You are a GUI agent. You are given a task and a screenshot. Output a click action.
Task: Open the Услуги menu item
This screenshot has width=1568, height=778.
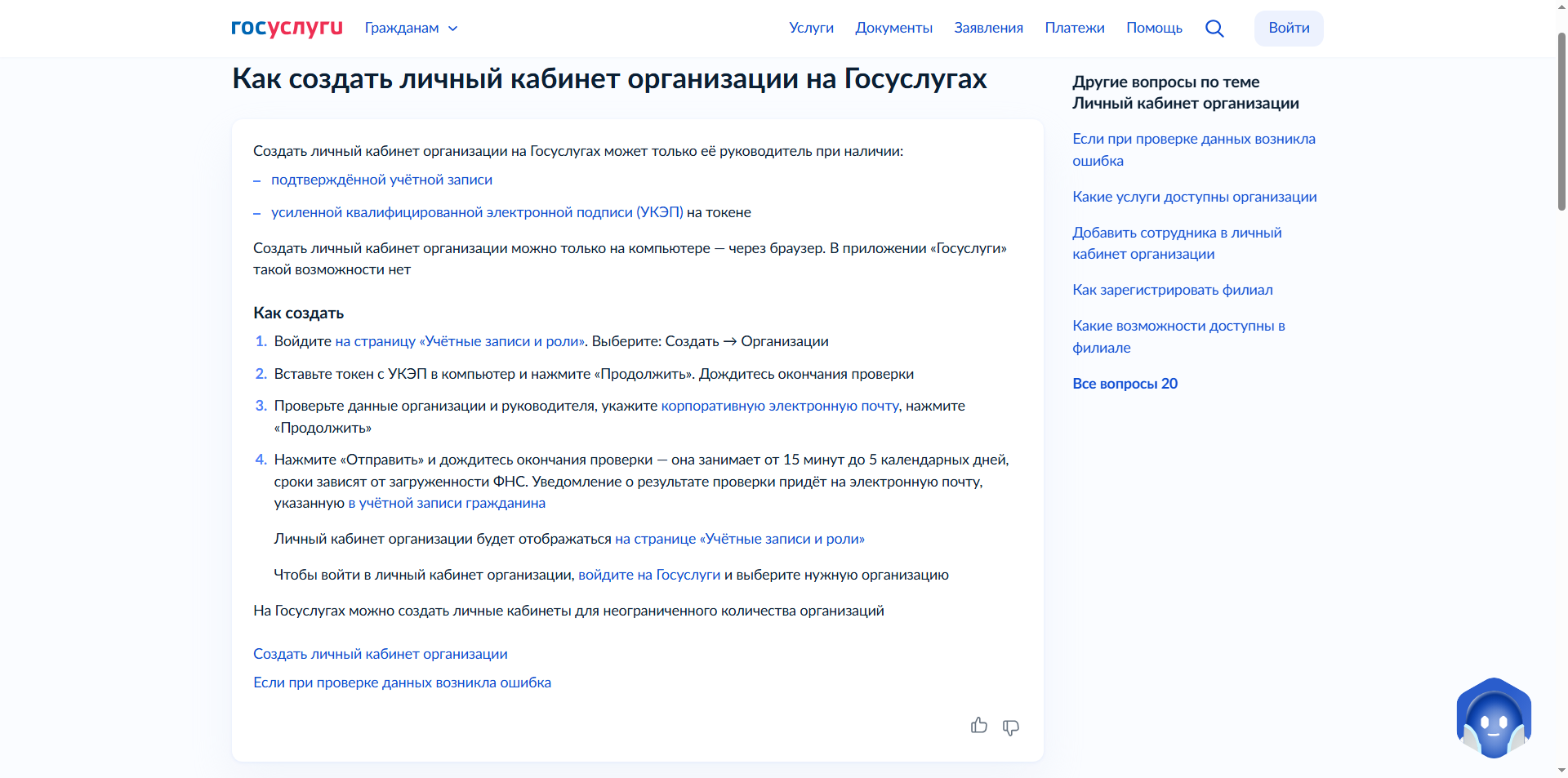pos(811,28)
